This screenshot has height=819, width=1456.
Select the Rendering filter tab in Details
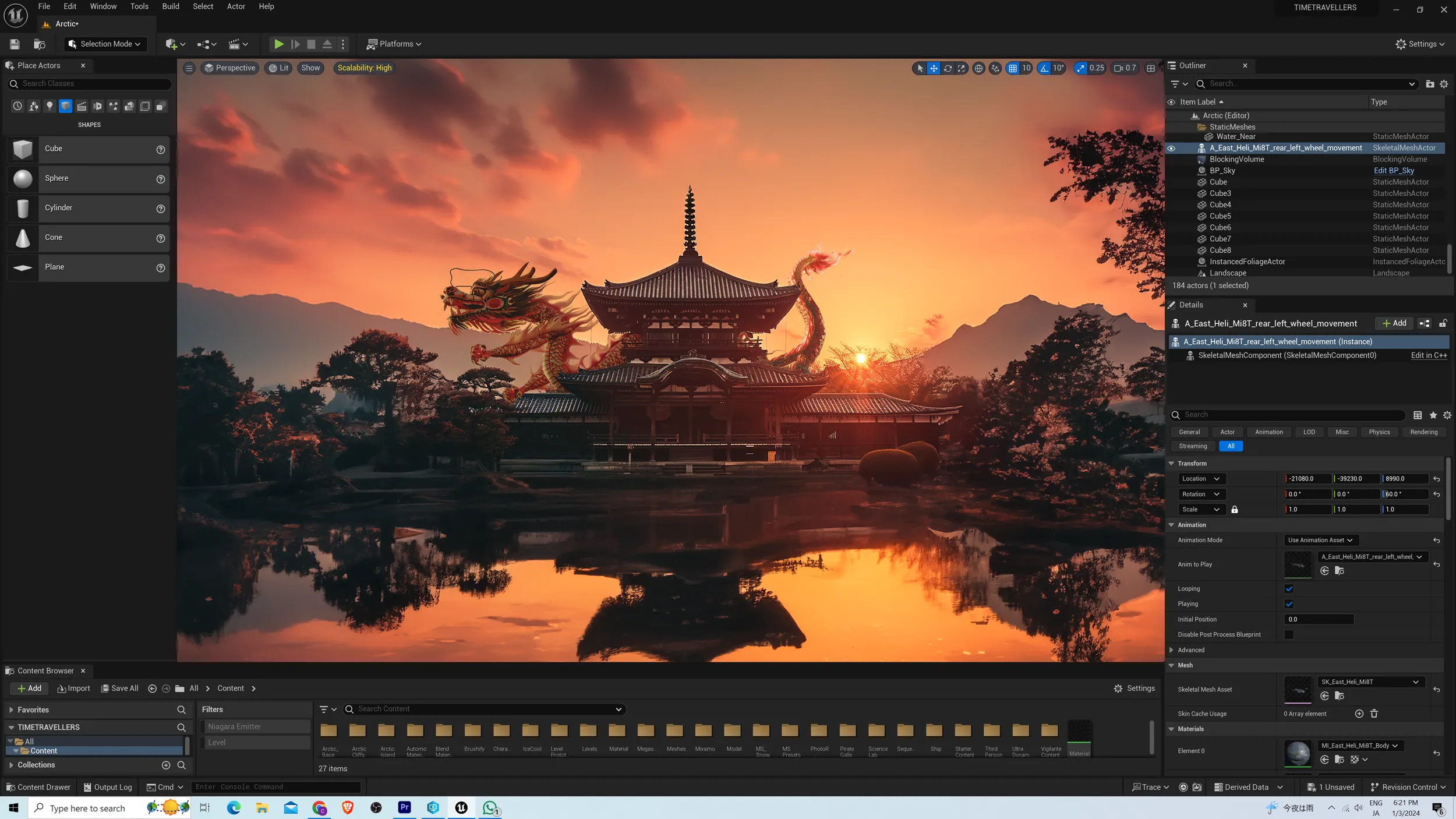1423,432
